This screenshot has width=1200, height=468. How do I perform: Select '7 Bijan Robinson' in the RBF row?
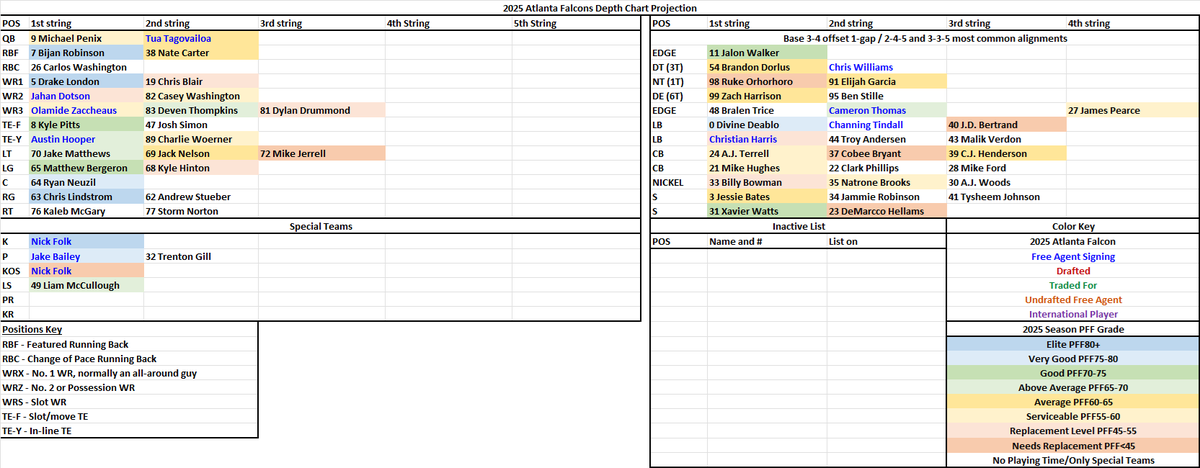click(x=86, y=52)
